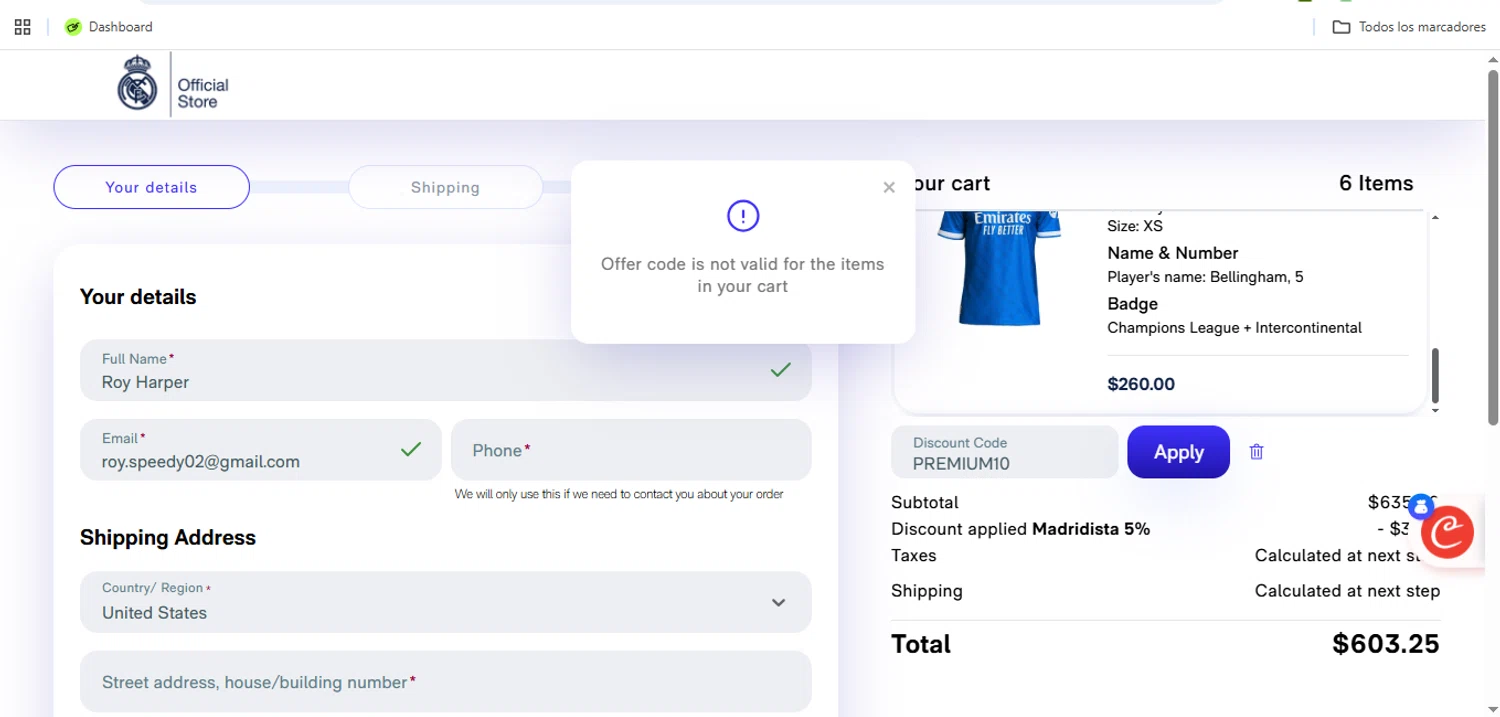Viewport: 1500px width, 717px height.
Task: Select the Your details step
Action: 151,187
